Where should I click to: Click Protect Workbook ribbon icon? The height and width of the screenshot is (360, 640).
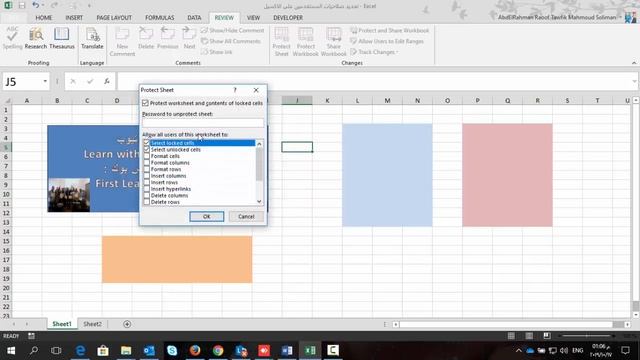point(305,42)
